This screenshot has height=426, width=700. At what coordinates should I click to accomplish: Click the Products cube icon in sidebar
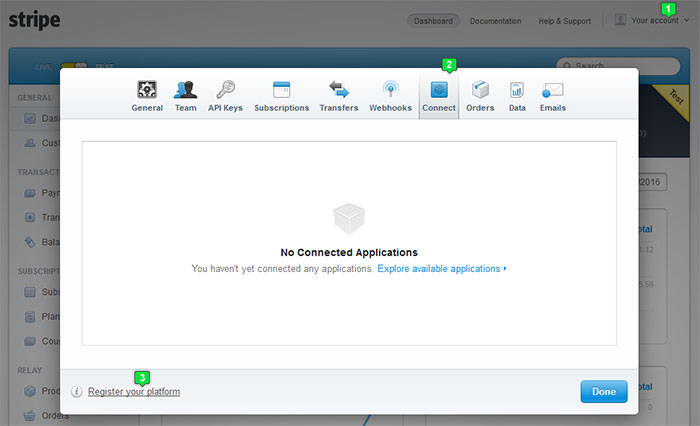[x=30, y=391]
